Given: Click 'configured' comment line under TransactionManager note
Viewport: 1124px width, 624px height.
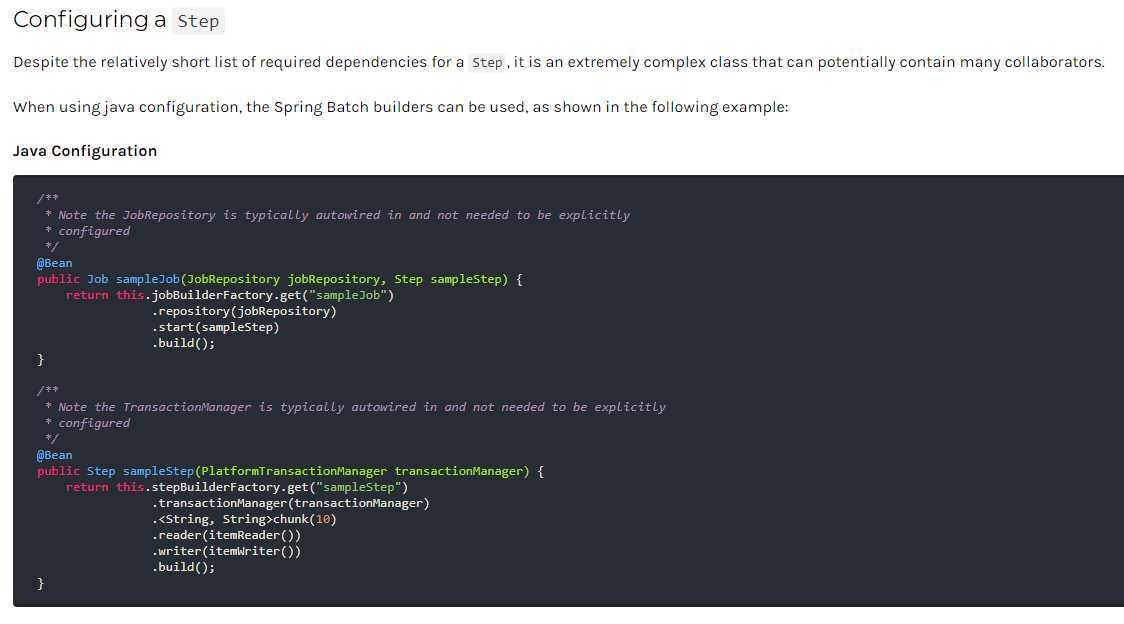Looking at the screenshot, I should coord(87,423).
